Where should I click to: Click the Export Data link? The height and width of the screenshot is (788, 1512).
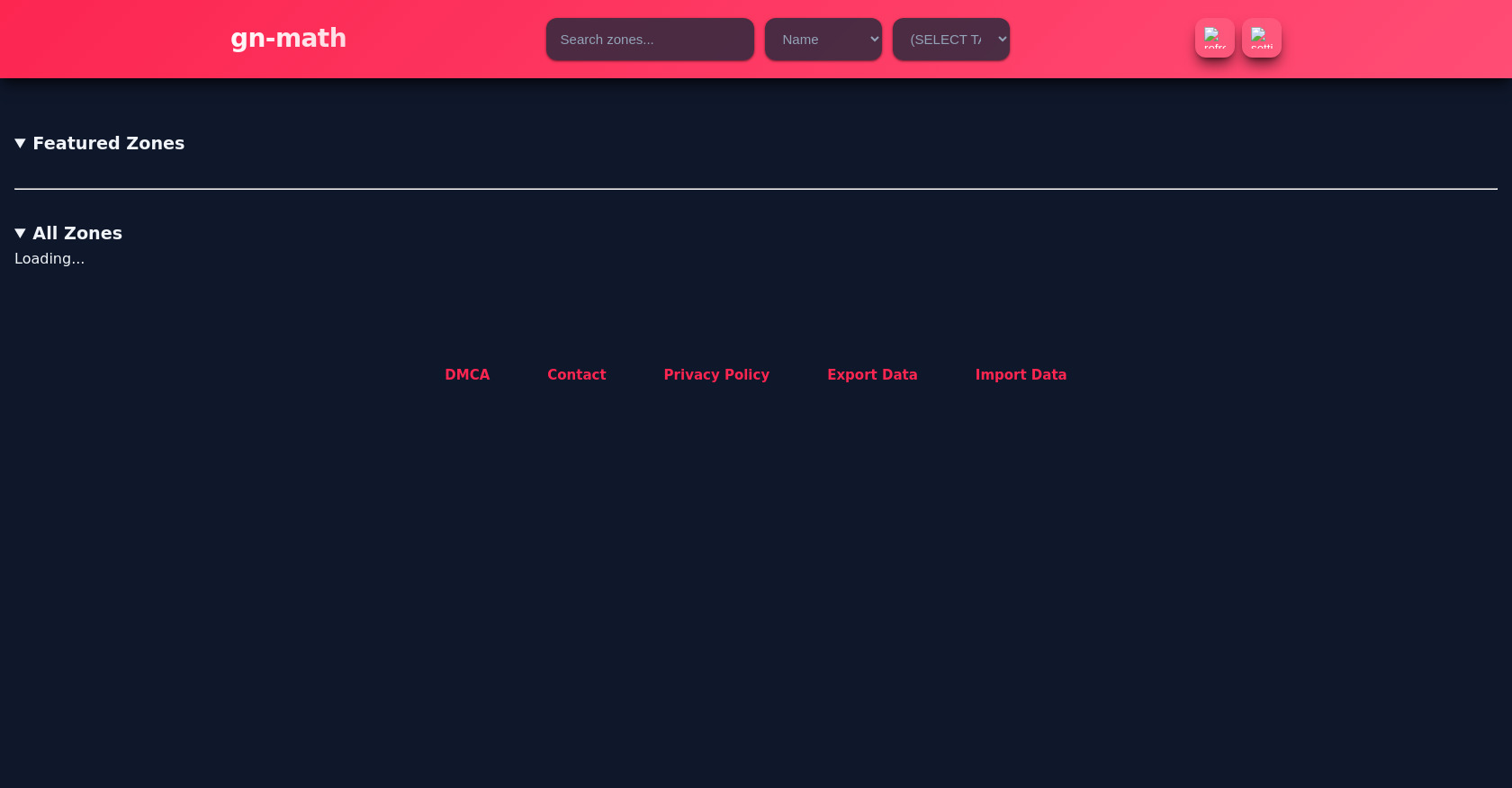pos(872,375)
